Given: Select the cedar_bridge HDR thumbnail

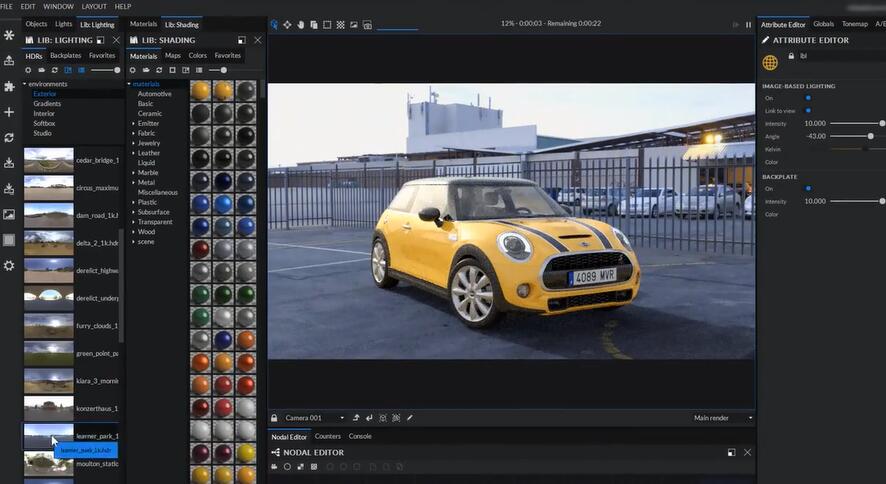Looking at the screenshot, I should pyautogui.click(x=49, y=160).
